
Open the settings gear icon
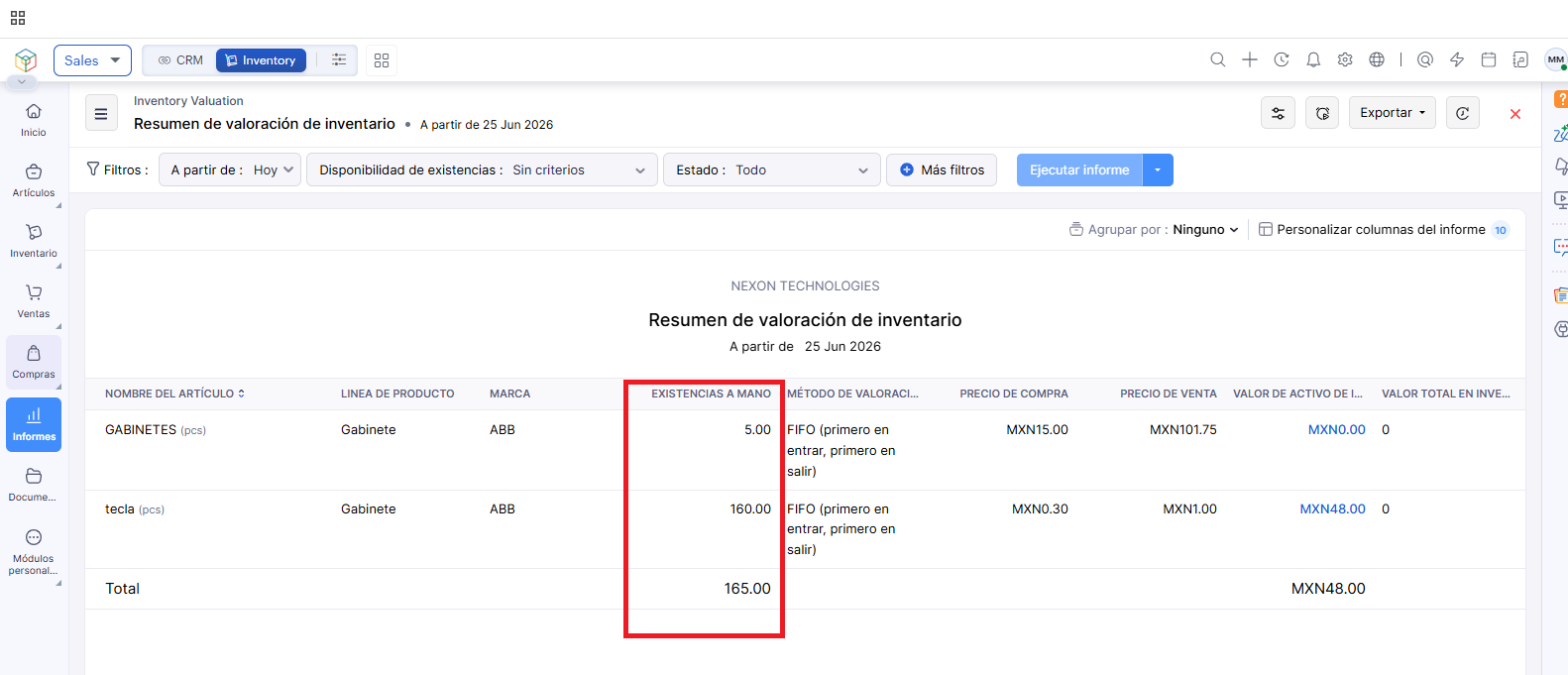coord(1345,59)
